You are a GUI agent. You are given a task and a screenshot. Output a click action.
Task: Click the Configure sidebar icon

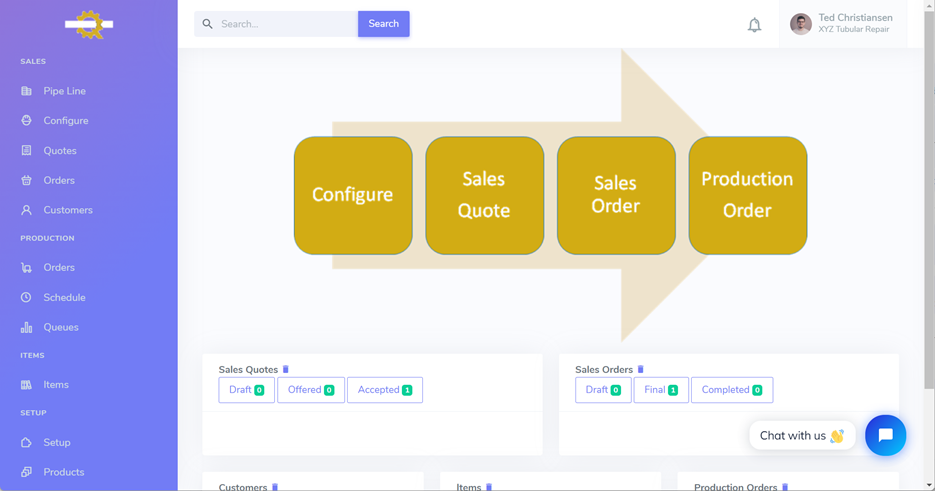click(x=26, y=121)
